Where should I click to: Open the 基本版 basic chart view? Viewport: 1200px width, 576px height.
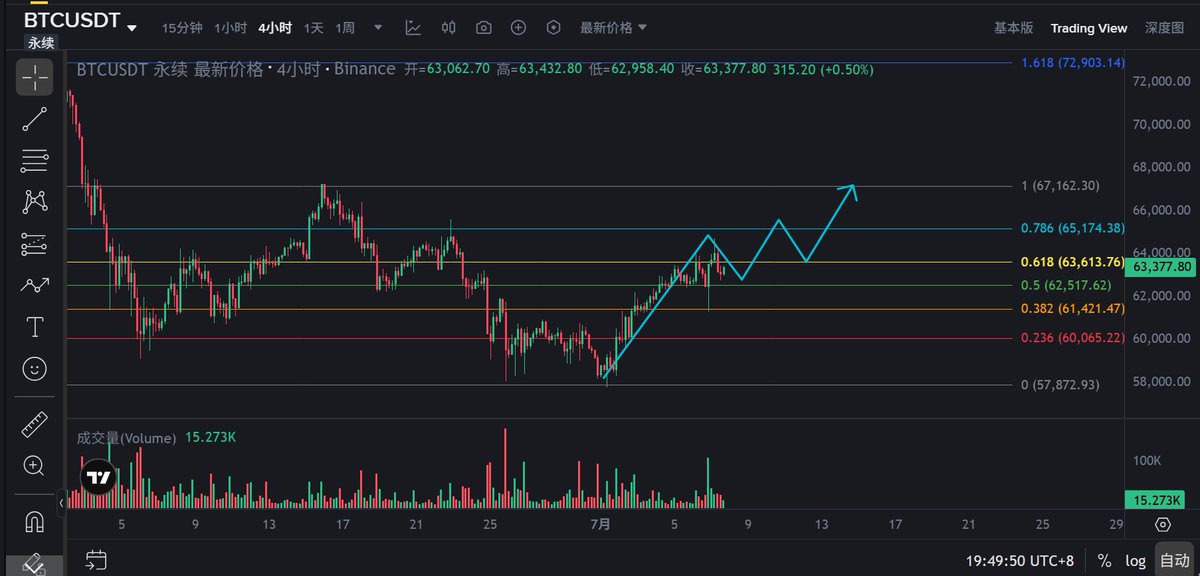1014,28
